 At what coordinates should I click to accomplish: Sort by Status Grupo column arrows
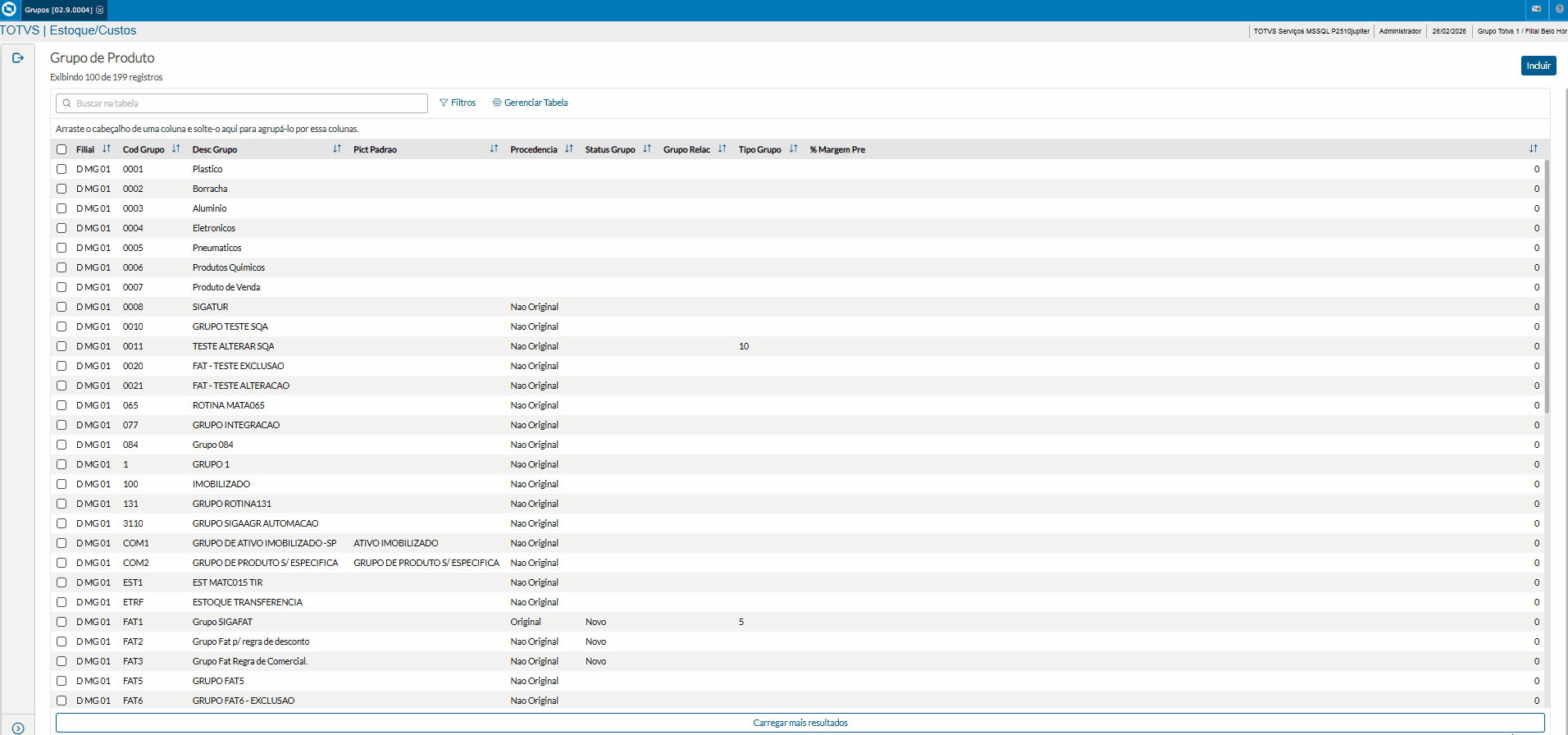(647, 149)
